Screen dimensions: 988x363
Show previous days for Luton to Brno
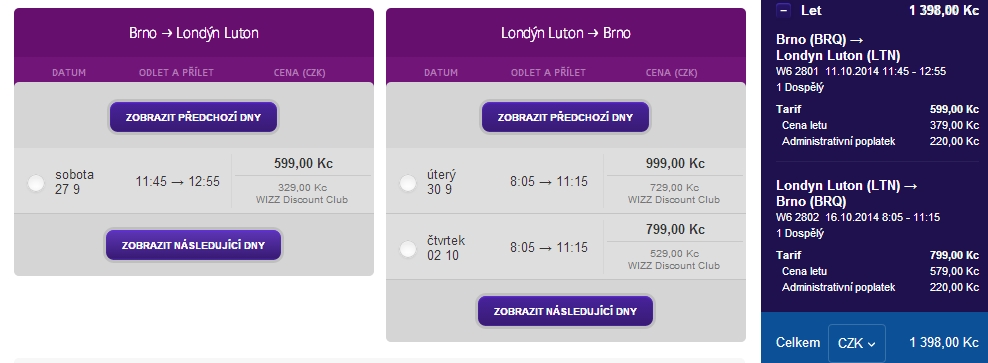(565, 117)
